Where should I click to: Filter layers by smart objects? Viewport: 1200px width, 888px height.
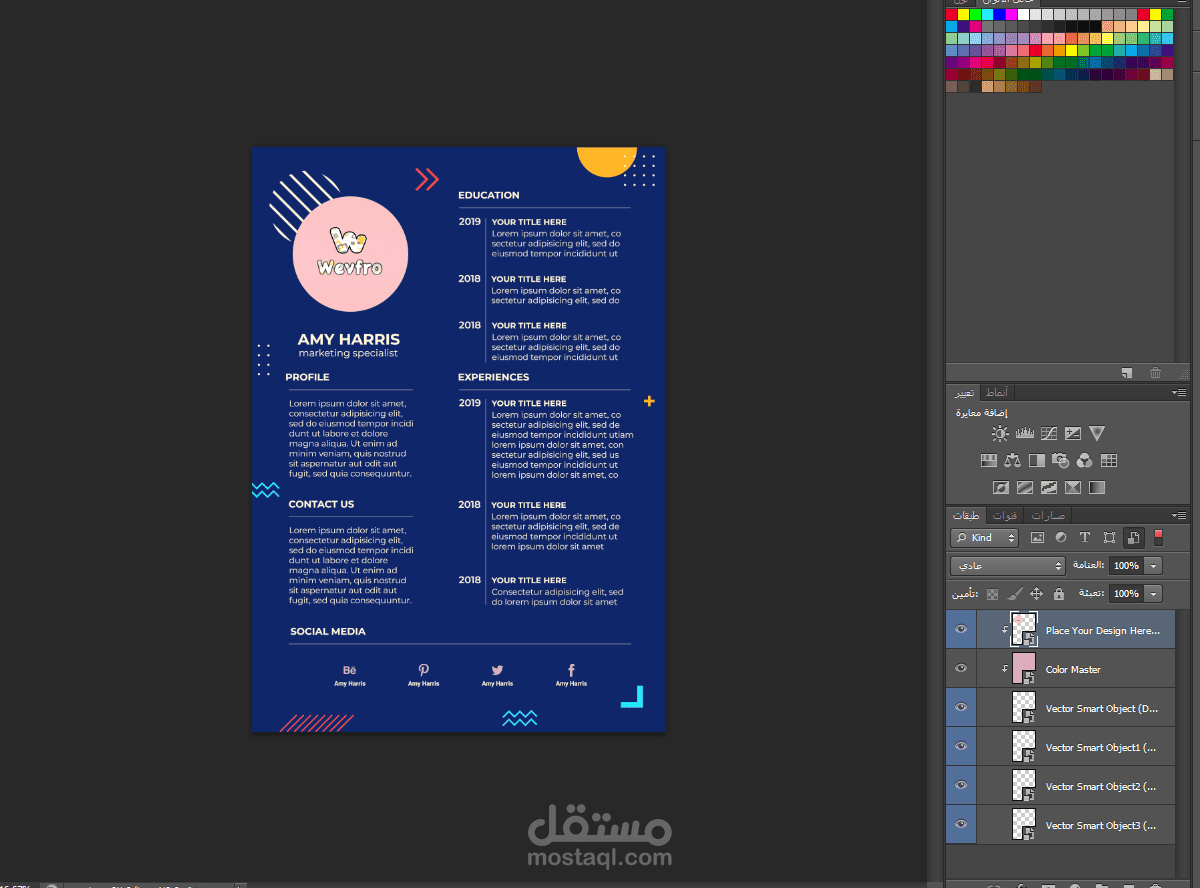[x=1134, y=537]
